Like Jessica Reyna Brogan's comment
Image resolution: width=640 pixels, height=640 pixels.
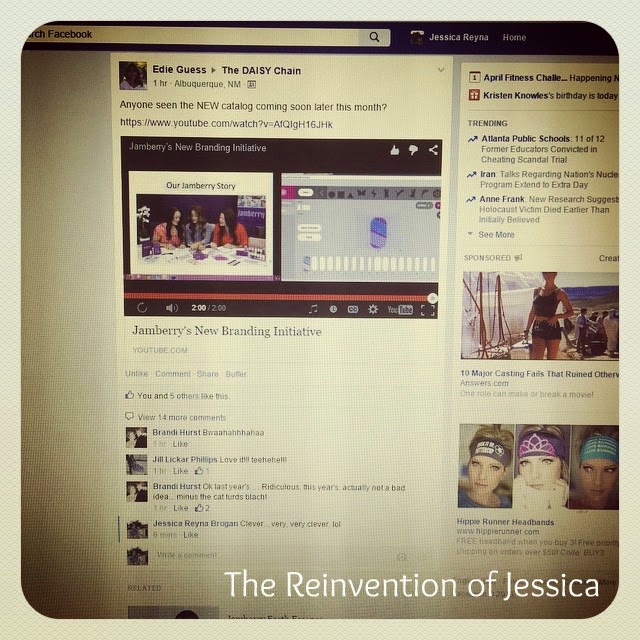[191, 534]
